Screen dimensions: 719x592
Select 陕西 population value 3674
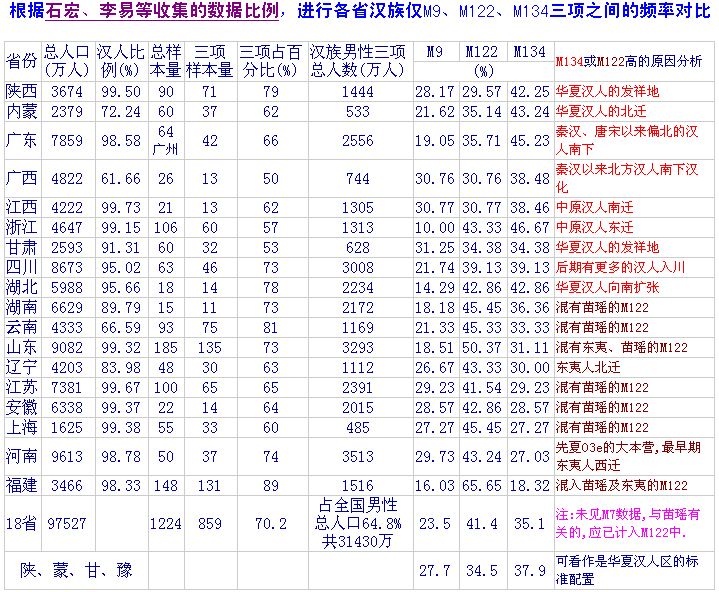point(67,91)
